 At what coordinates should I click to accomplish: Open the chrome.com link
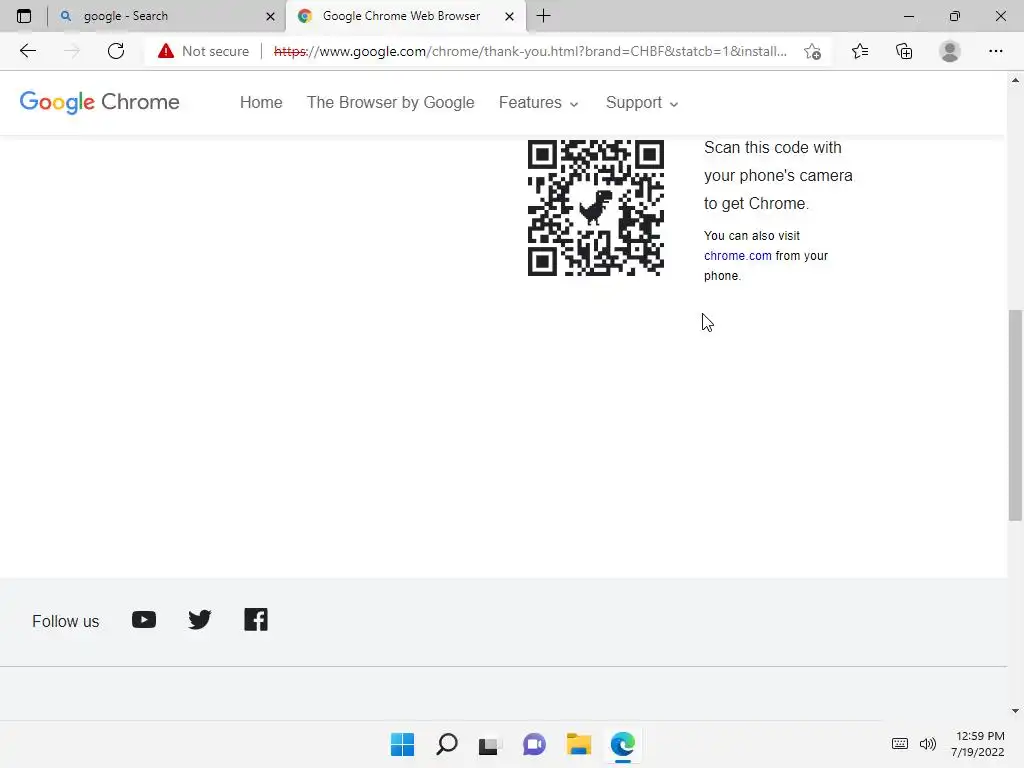click(737, 255)
